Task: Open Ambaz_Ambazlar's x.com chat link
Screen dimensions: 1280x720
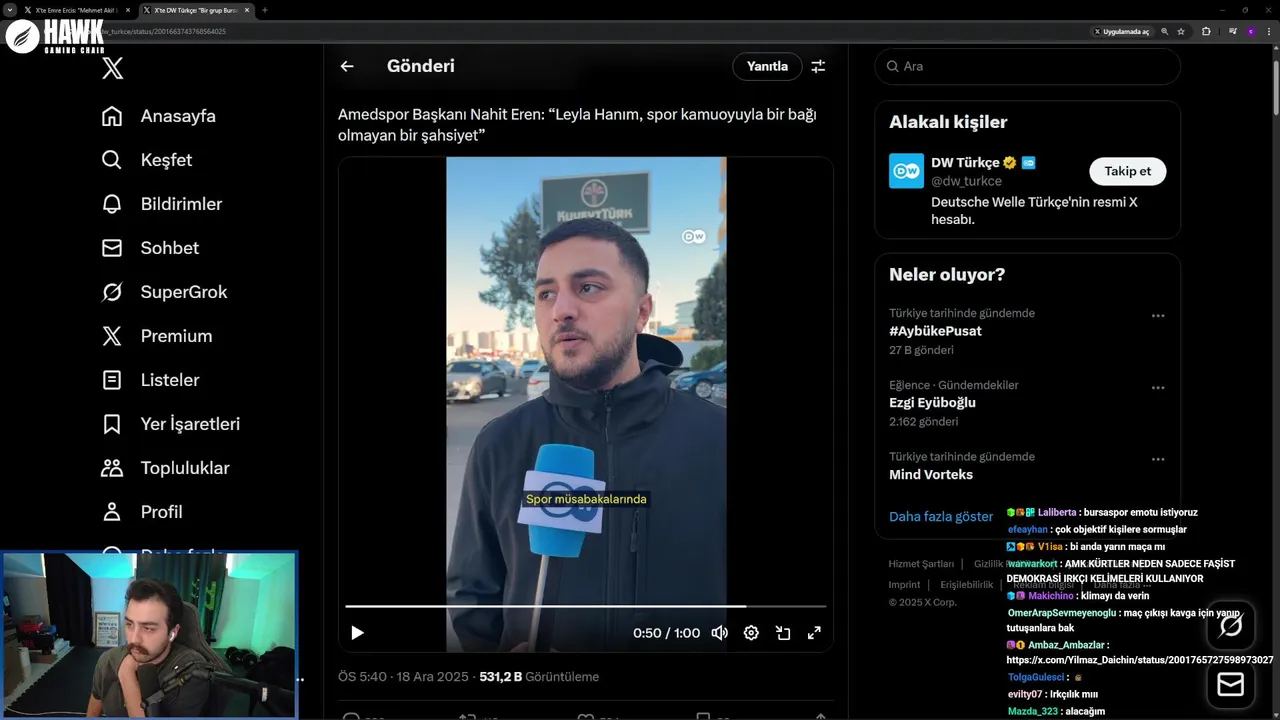Action: (1140, 660)
